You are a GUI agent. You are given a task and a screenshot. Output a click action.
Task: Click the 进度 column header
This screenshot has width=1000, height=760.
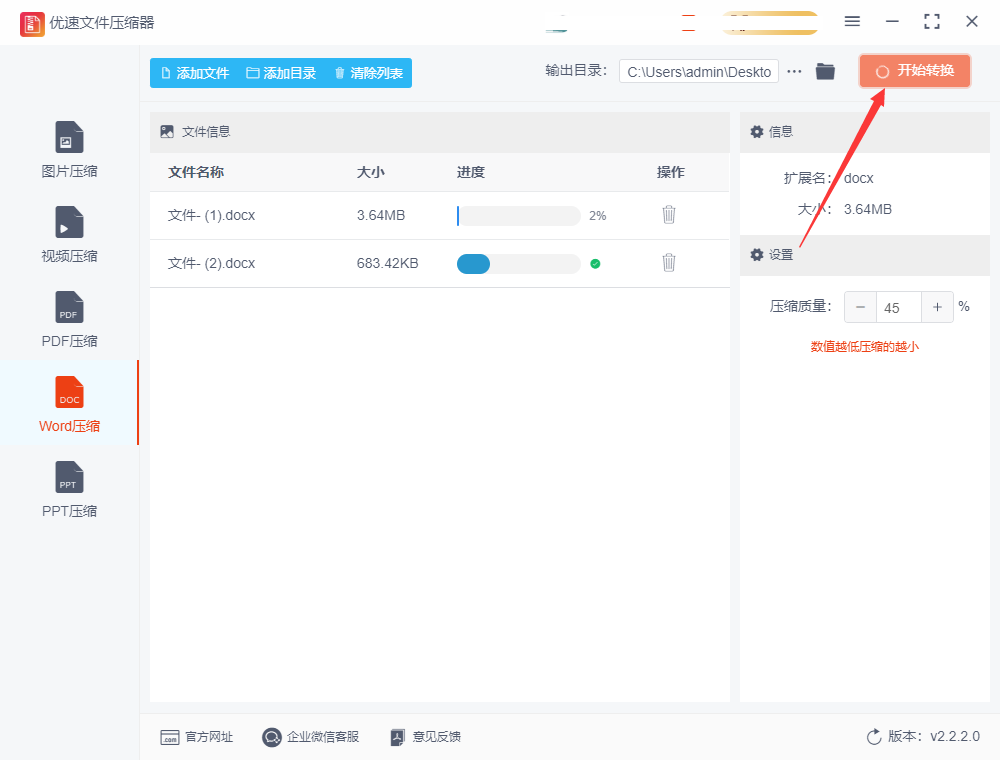coord(471,172)
